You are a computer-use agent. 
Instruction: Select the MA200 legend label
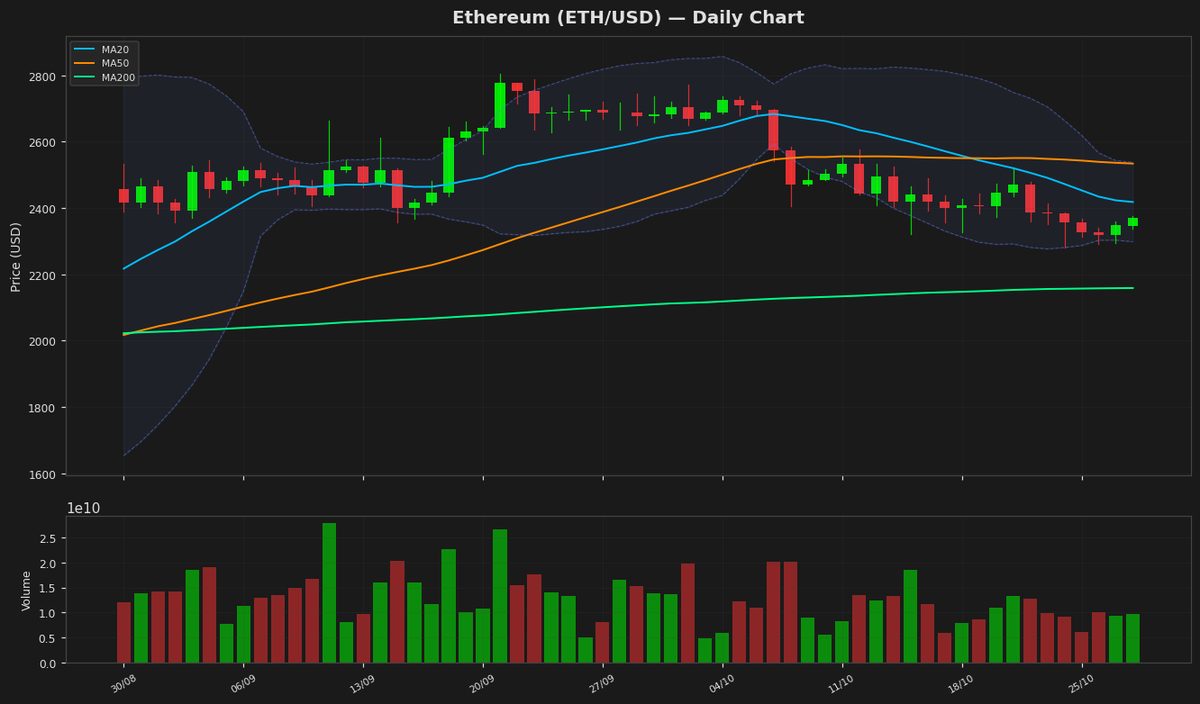(117, 77)
